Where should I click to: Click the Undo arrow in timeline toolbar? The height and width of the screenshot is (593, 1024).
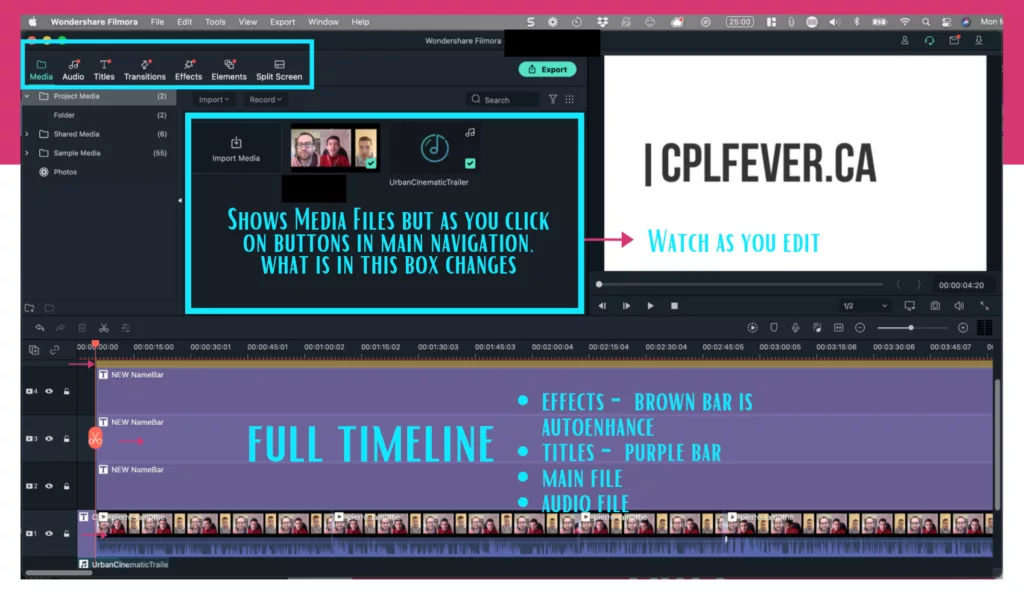click(x=40, y=328)
